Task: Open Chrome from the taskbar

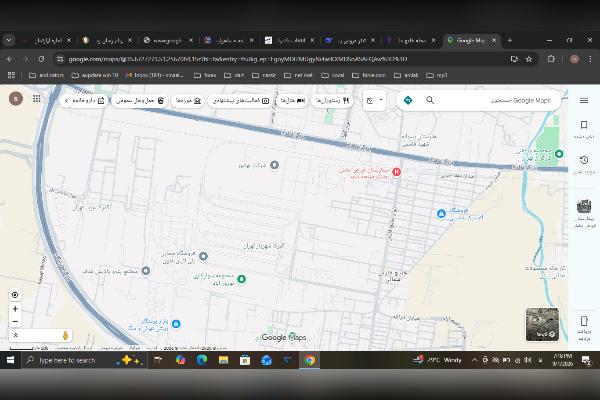Action: (x=310, y=360)
